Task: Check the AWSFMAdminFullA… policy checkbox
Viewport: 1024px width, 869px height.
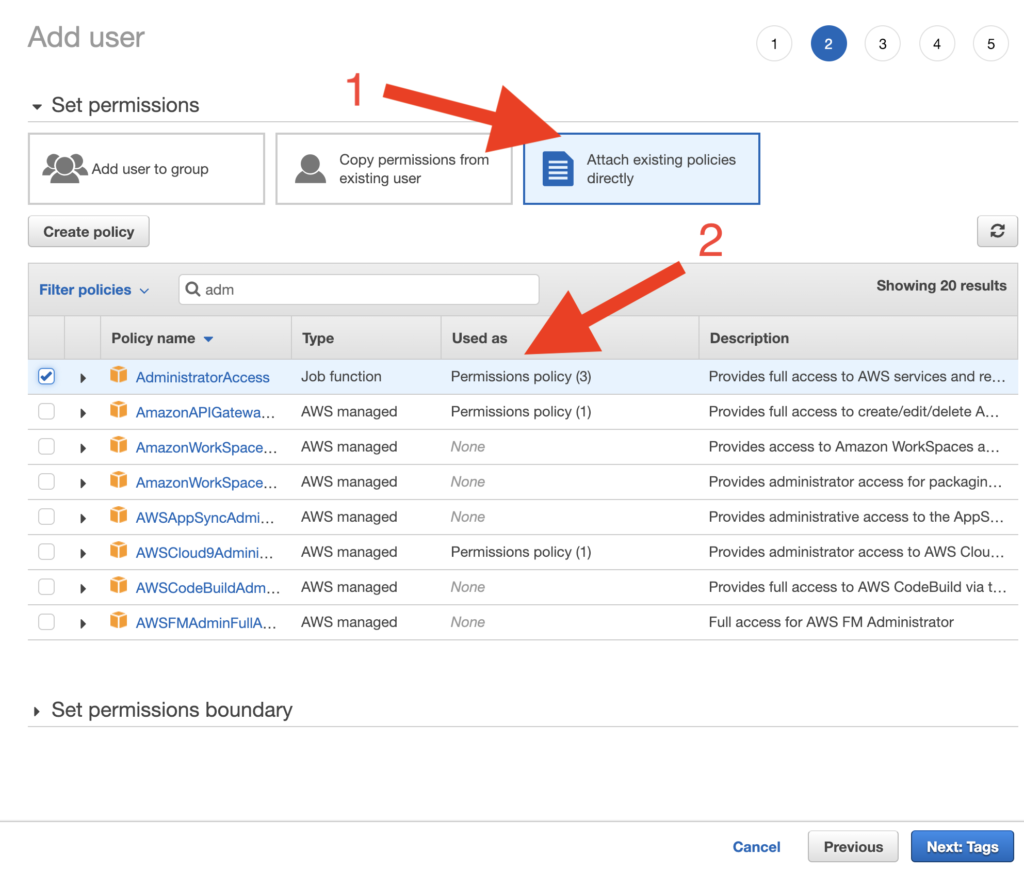Action: (x=46, y=622)
